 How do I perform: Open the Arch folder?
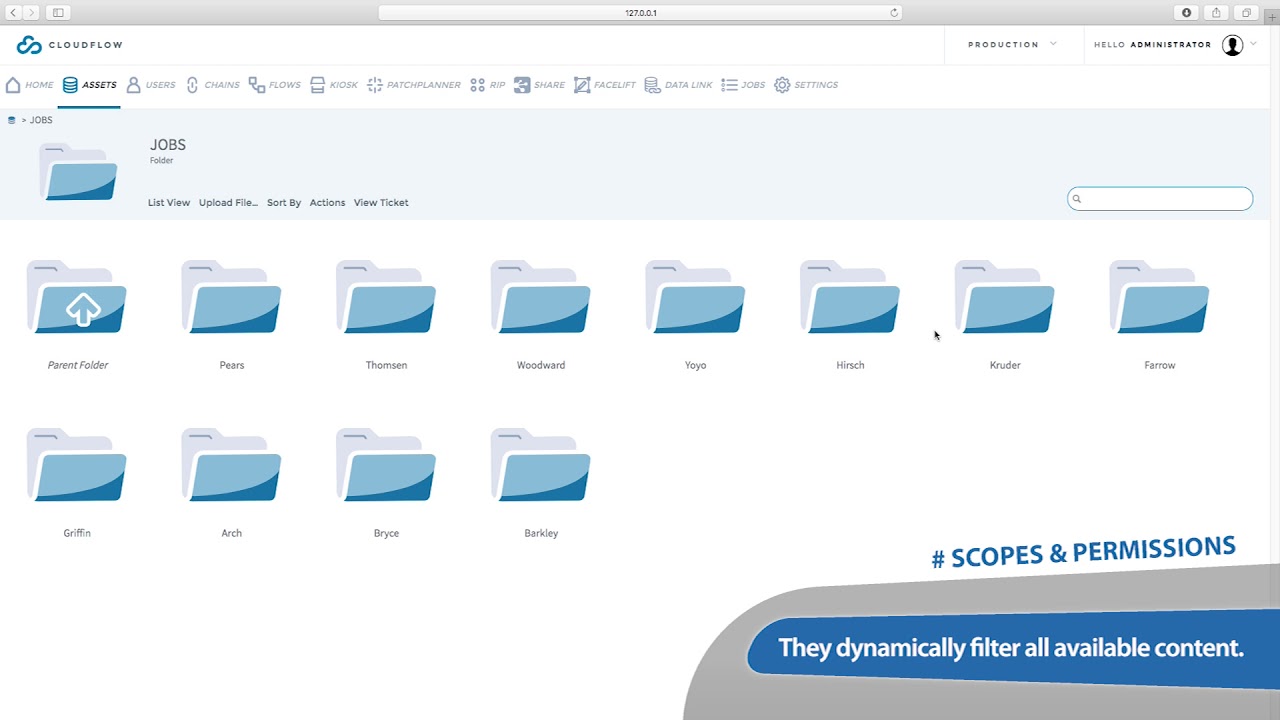(x=231, y=465)
